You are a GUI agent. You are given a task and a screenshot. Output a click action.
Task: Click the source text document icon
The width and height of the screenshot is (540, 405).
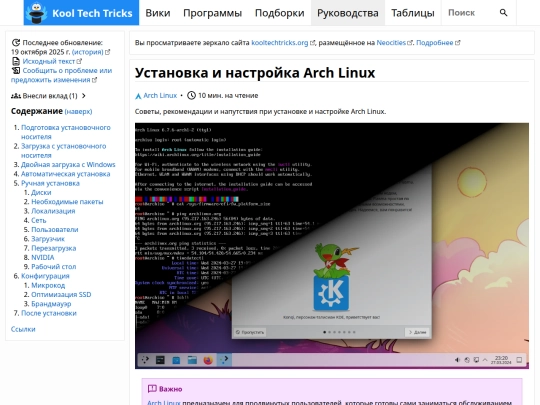[x=16, y=61]
